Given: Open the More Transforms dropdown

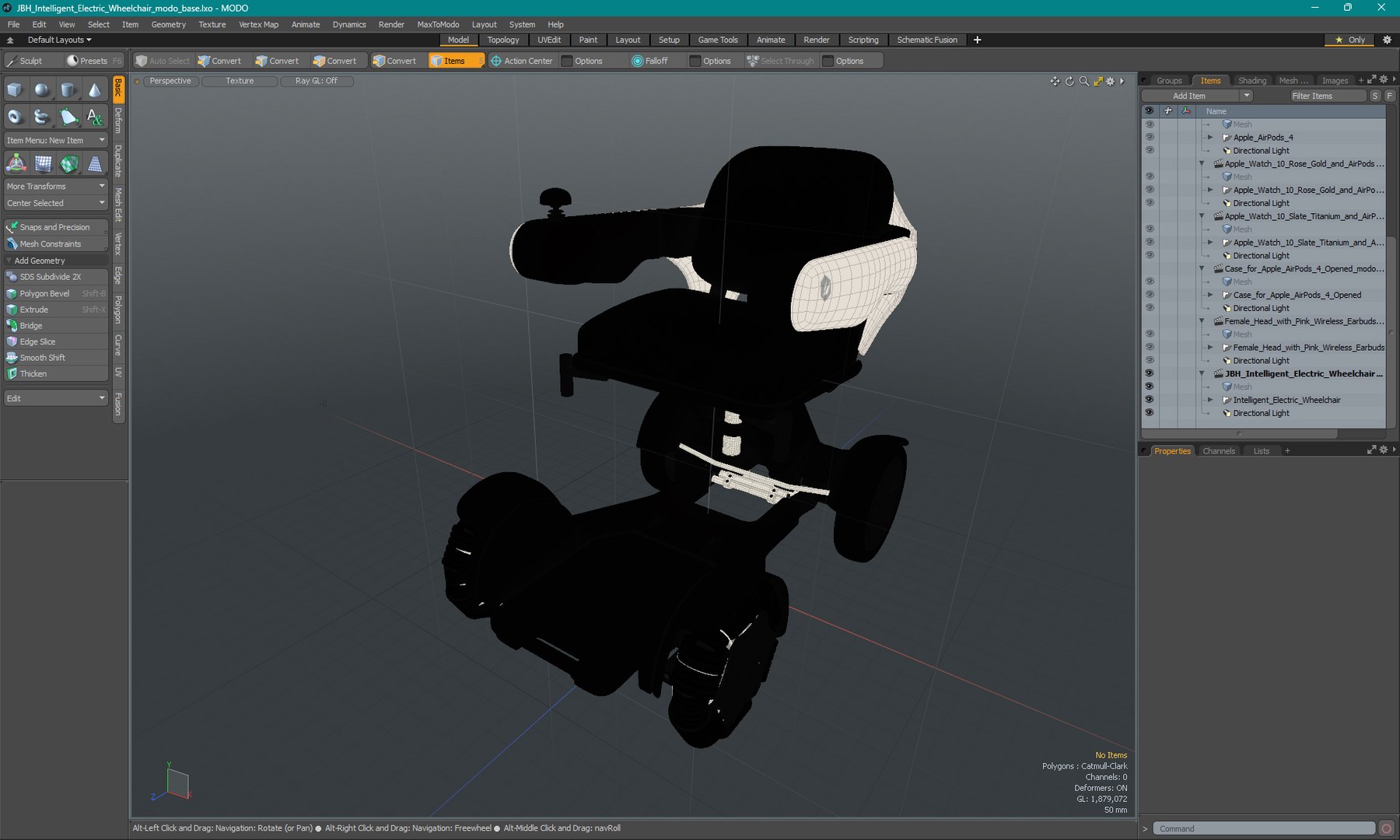Looking at the screenshot, I should [56, 187].
